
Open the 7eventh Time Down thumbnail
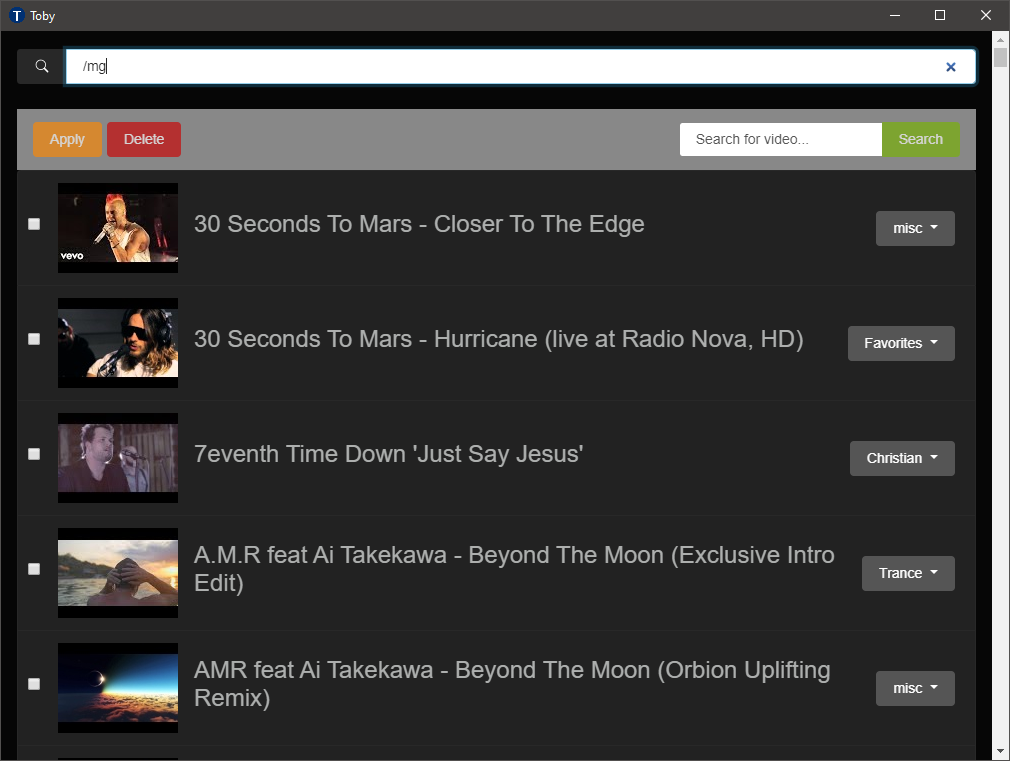tap(118, 458)
